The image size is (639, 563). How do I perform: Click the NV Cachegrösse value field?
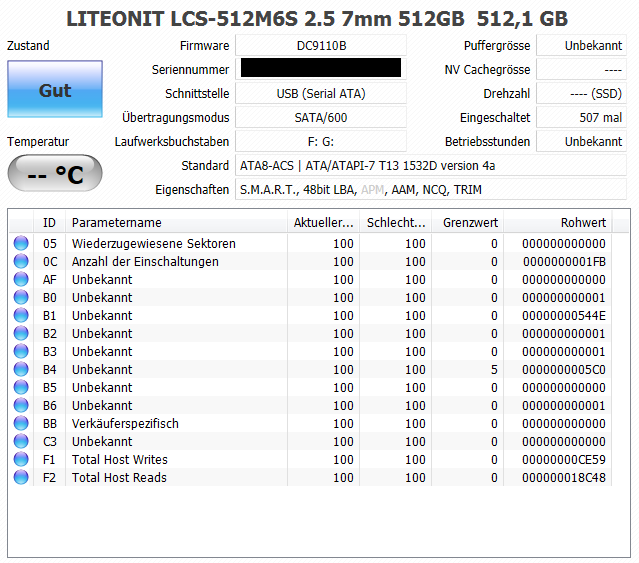click(581, 69)
